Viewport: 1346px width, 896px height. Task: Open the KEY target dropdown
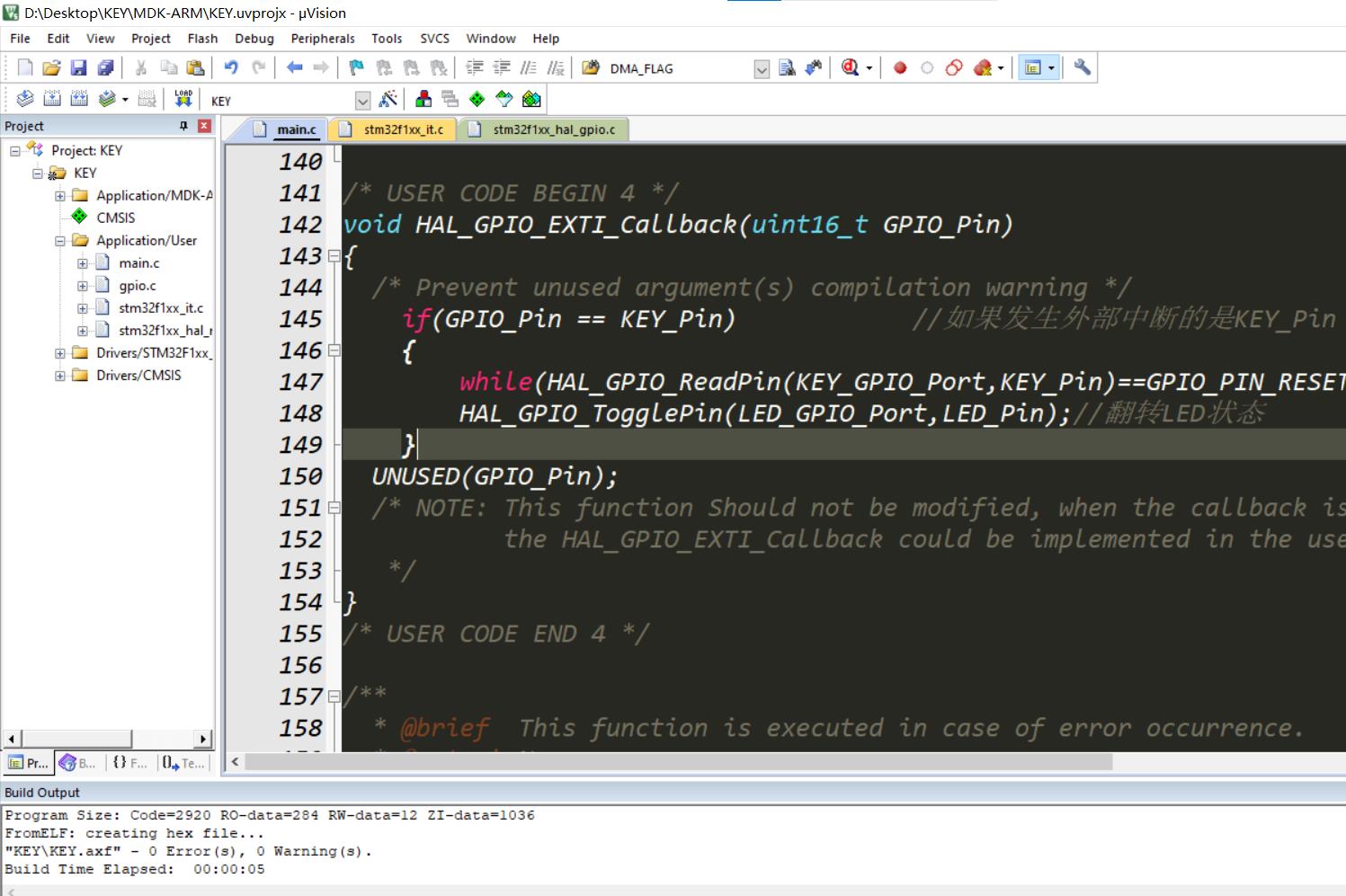coord(362,101)
